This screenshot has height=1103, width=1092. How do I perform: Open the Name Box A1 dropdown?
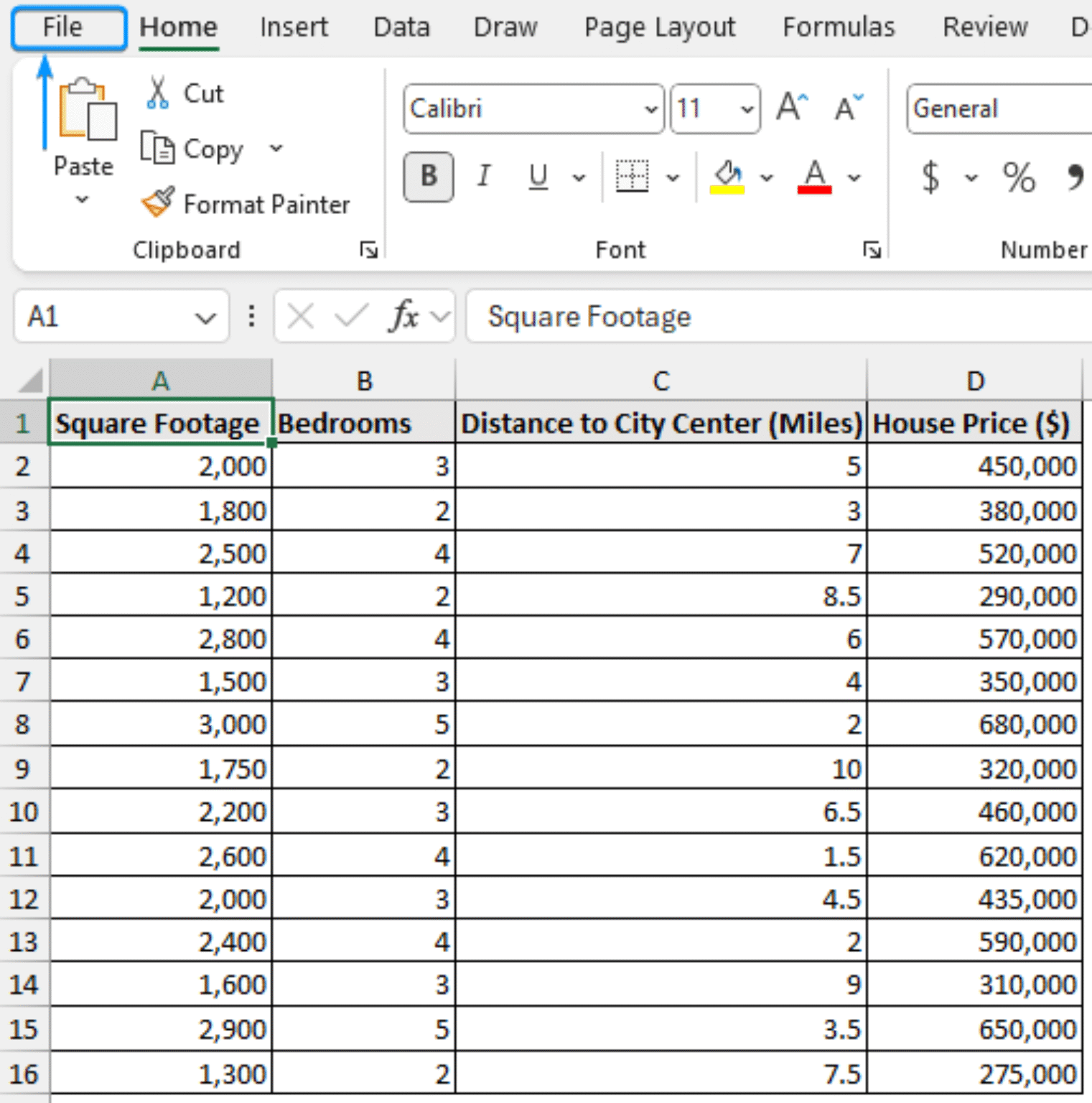click(206, 317)
